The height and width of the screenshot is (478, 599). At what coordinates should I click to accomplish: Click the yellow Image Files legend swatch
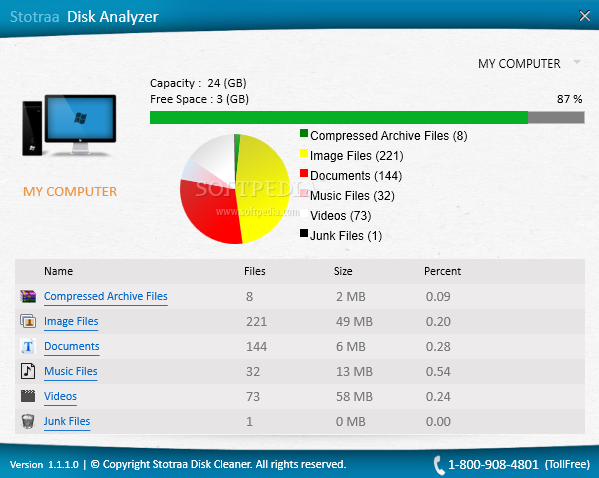tap(304, 153)
